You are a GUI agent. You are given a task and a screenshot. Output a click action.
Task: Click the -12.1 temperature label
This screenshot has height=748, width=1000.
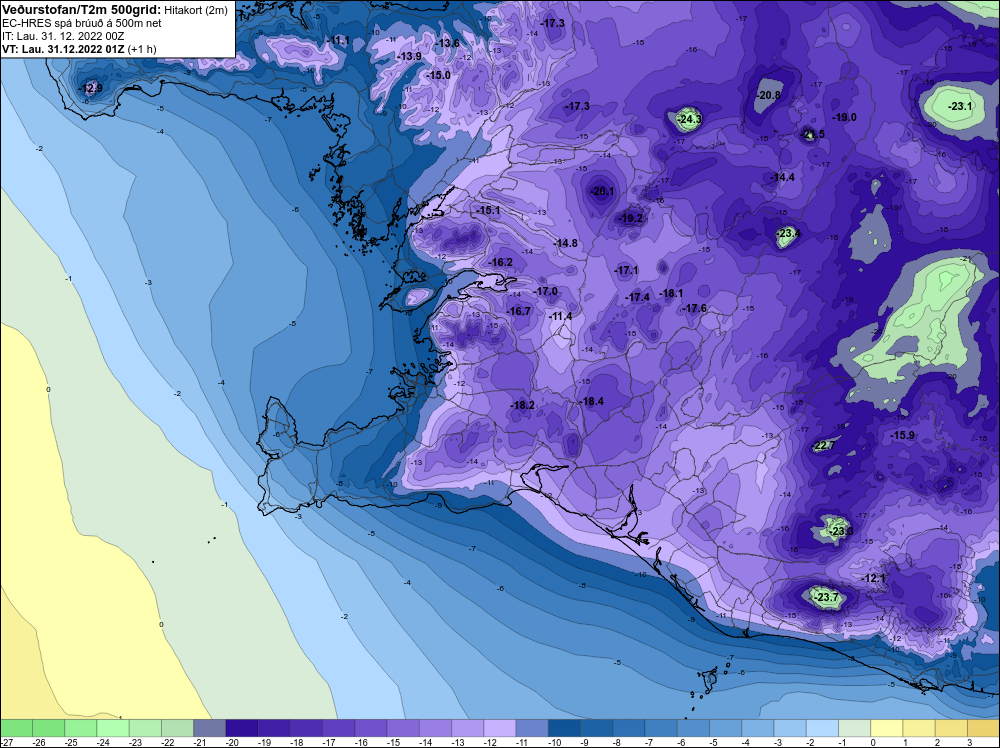point(874,578)
